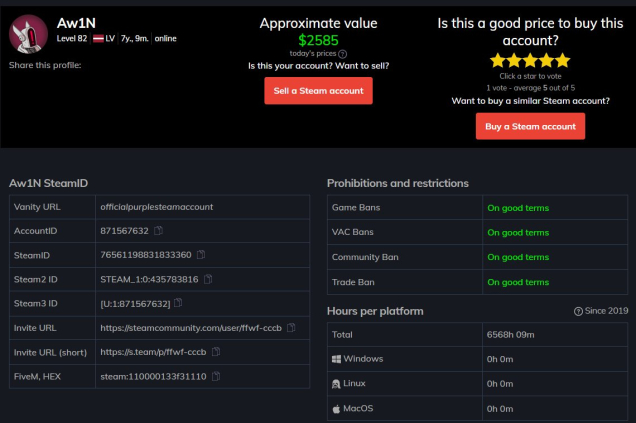Give a five-star rating

coord(564,60)
